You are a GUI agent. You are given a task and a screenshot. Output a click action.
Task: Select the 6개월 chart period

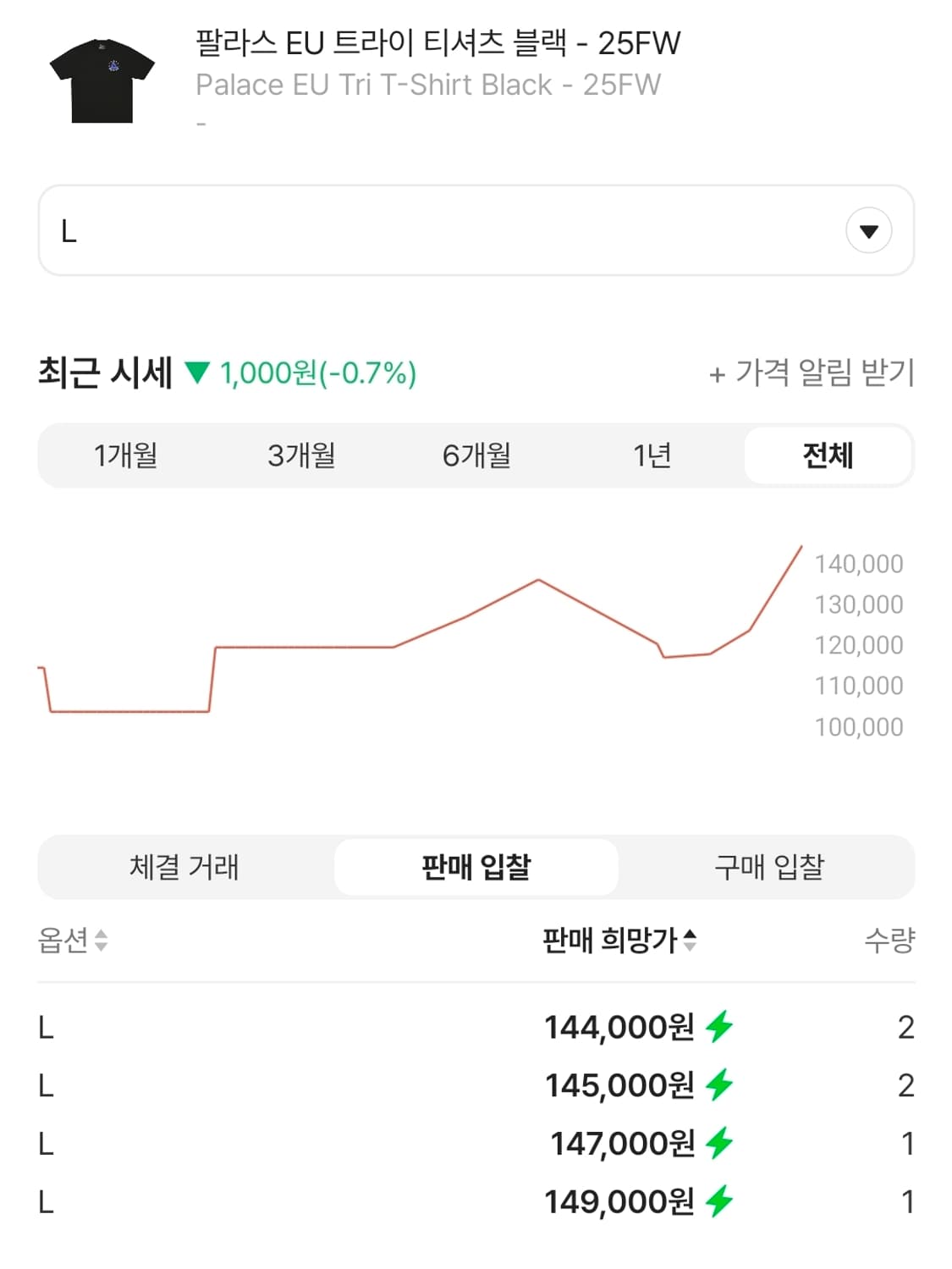pyautogui.click(x=476, y=455)
